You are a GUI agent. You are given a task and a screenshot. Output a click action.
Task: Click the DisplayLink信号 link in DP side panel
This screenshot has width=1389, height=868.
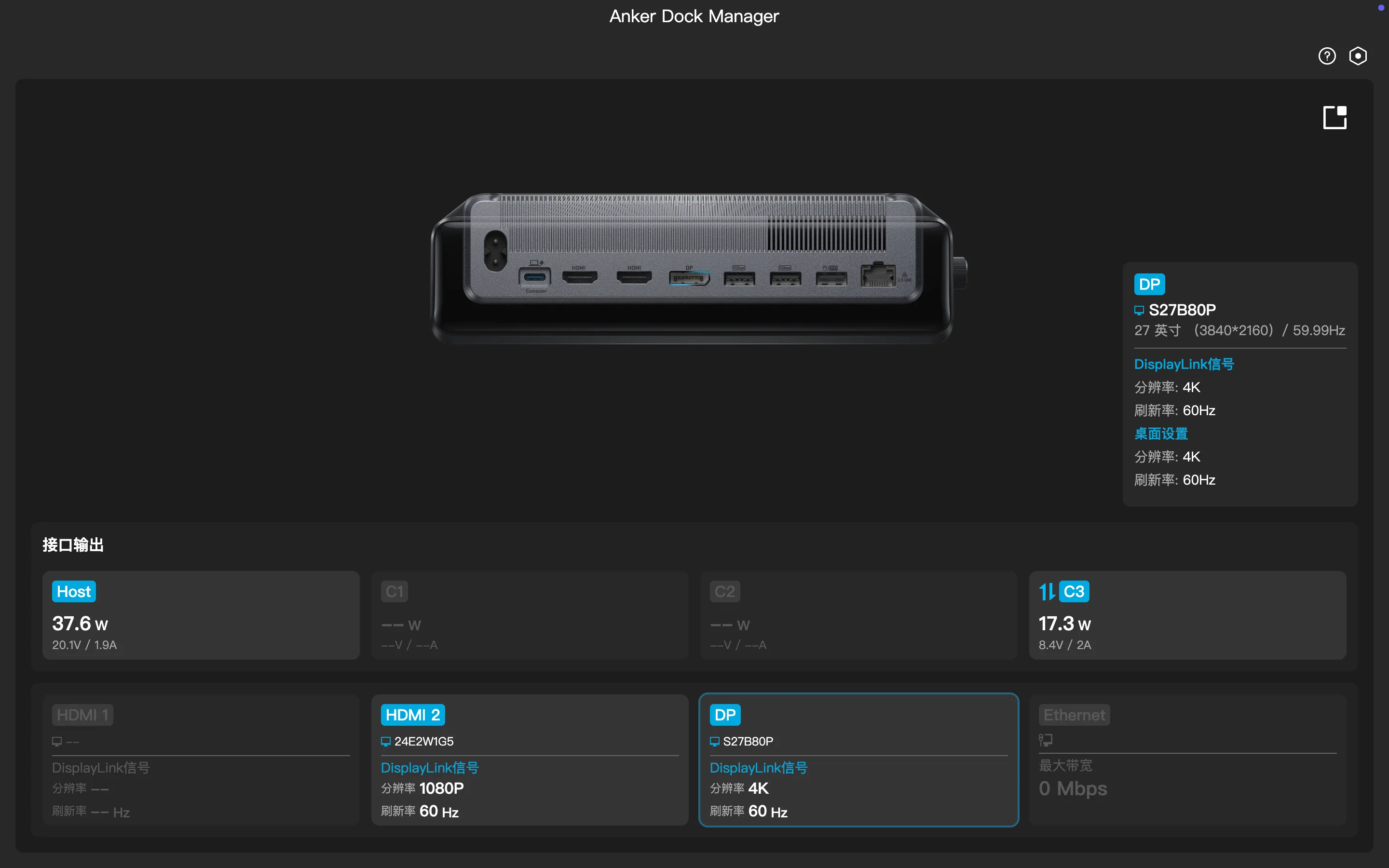point(1184,364)
